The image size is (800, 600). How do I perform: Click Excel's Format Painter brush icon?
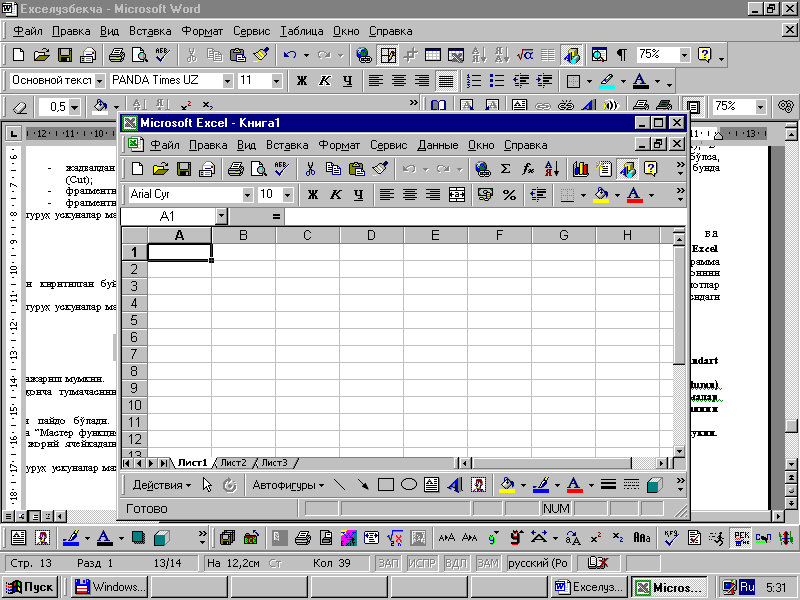click(380, 169)
